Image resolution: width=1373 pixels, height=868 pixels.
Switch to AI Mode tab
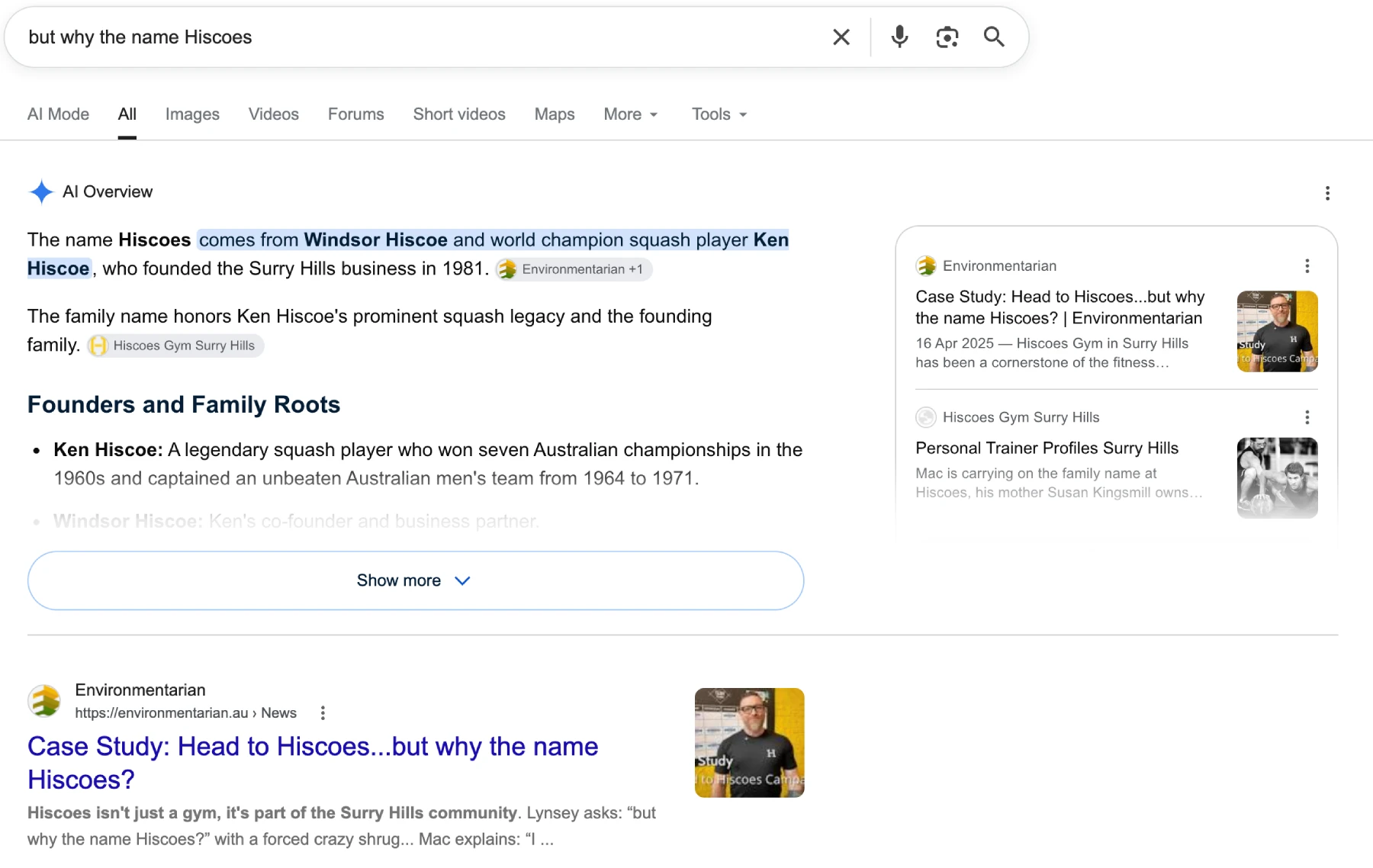58,114
